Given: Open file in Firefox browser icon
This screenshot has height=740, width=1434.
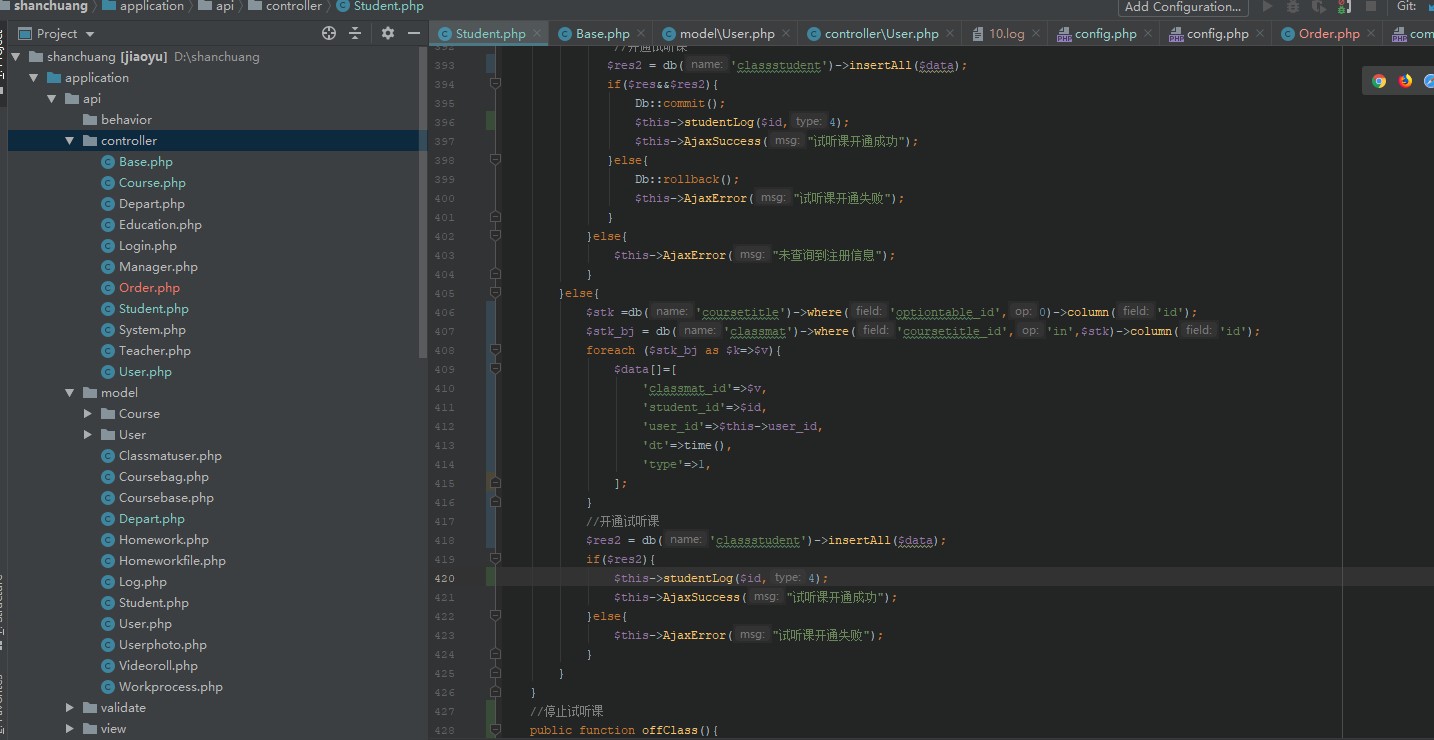Looking at the screenshot, I should [x=1405, y=81].
